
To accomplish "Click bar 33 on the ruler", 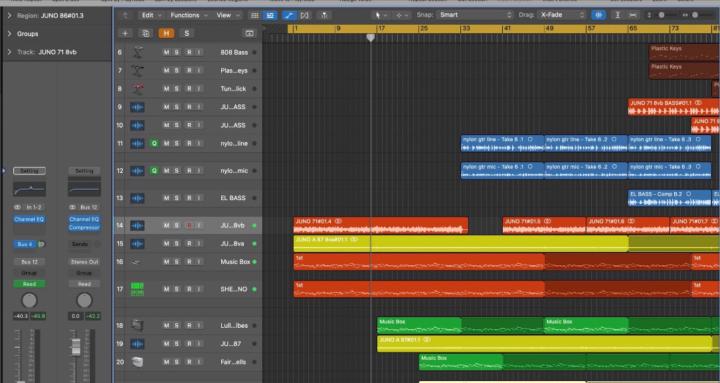I will point(466,28).
